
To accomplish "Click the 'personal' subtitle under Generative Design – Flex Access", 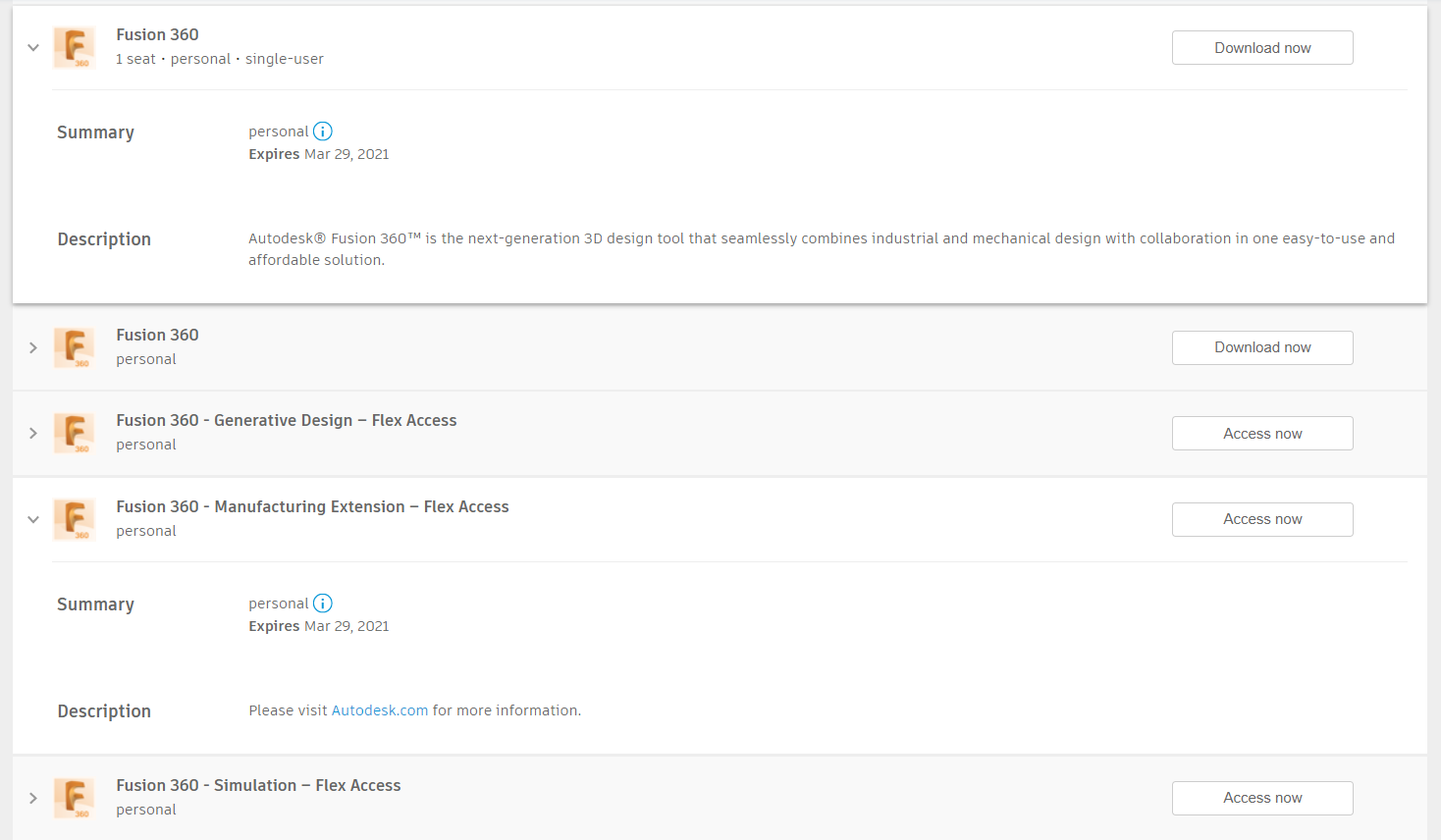I will click(x=146, y=445).
